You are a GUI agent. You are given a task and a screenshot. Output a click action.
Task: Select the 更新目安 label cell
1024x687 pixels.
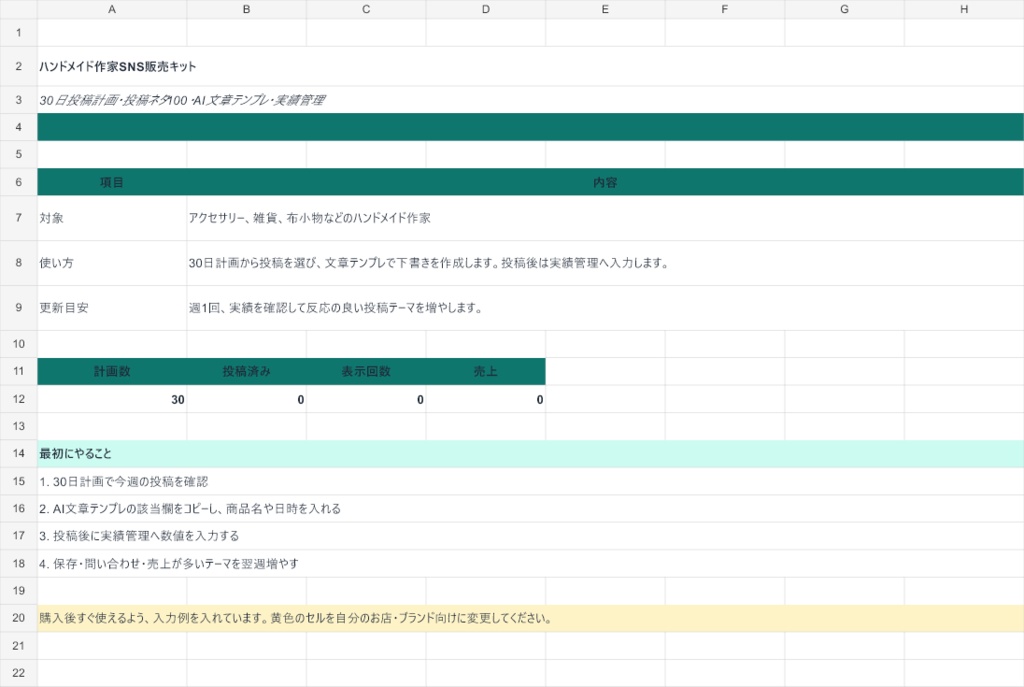coord(112,308)
